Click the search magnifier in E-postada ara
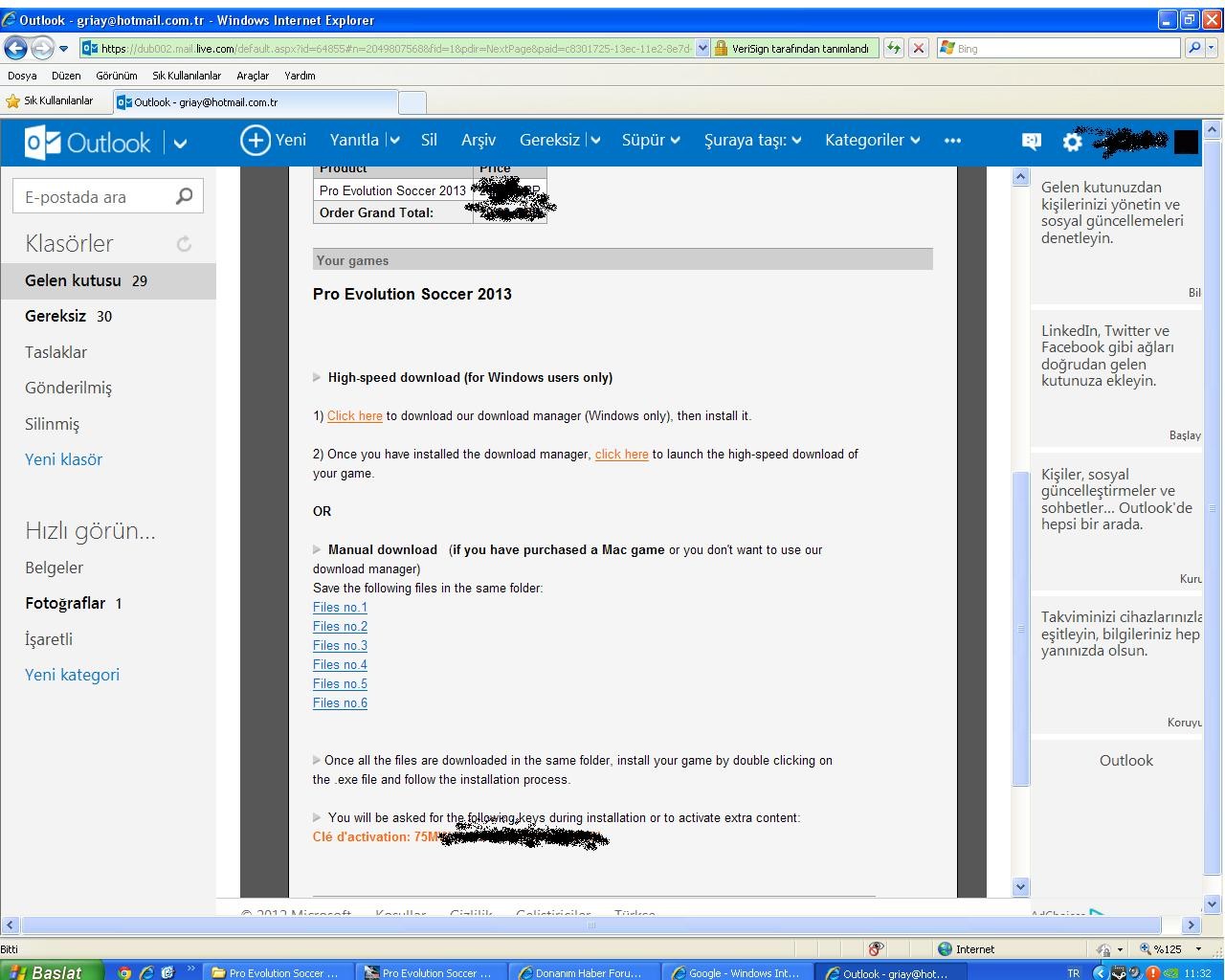This screenshot has height=980, width=1225. tap(185, 196)
